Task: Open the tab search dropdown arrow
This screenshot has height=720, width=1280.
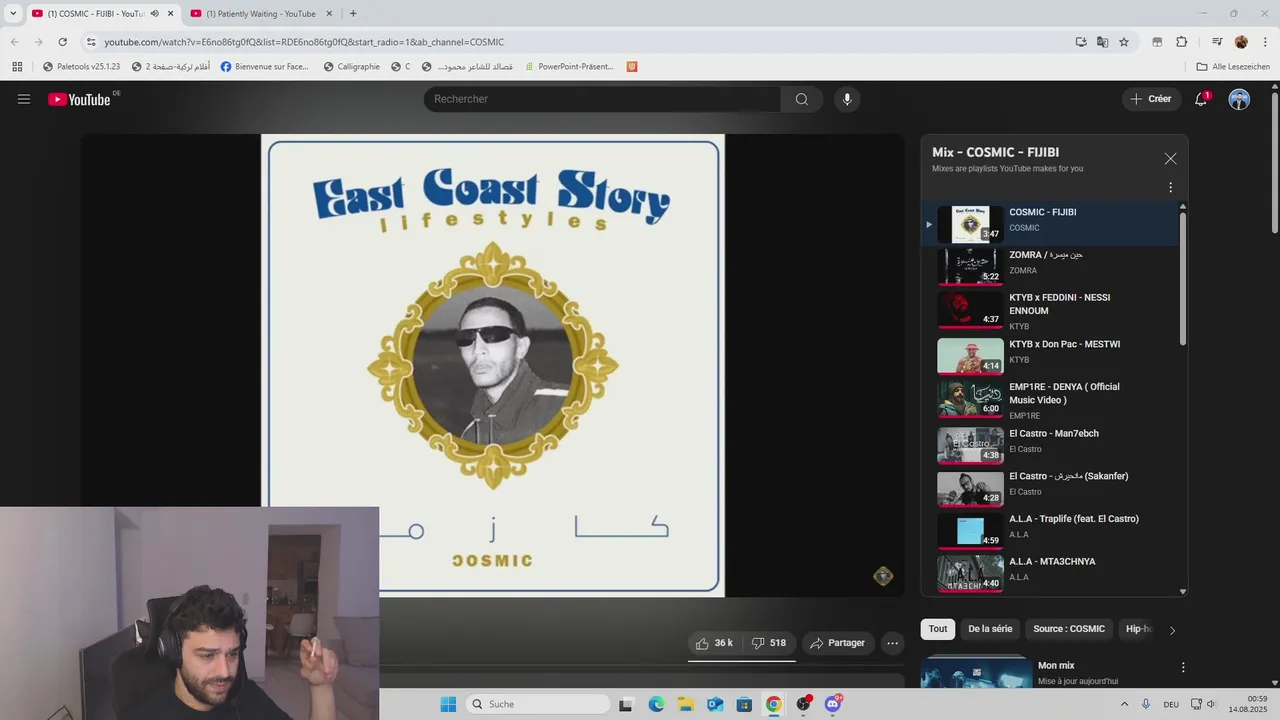Action: coord(13,14)
